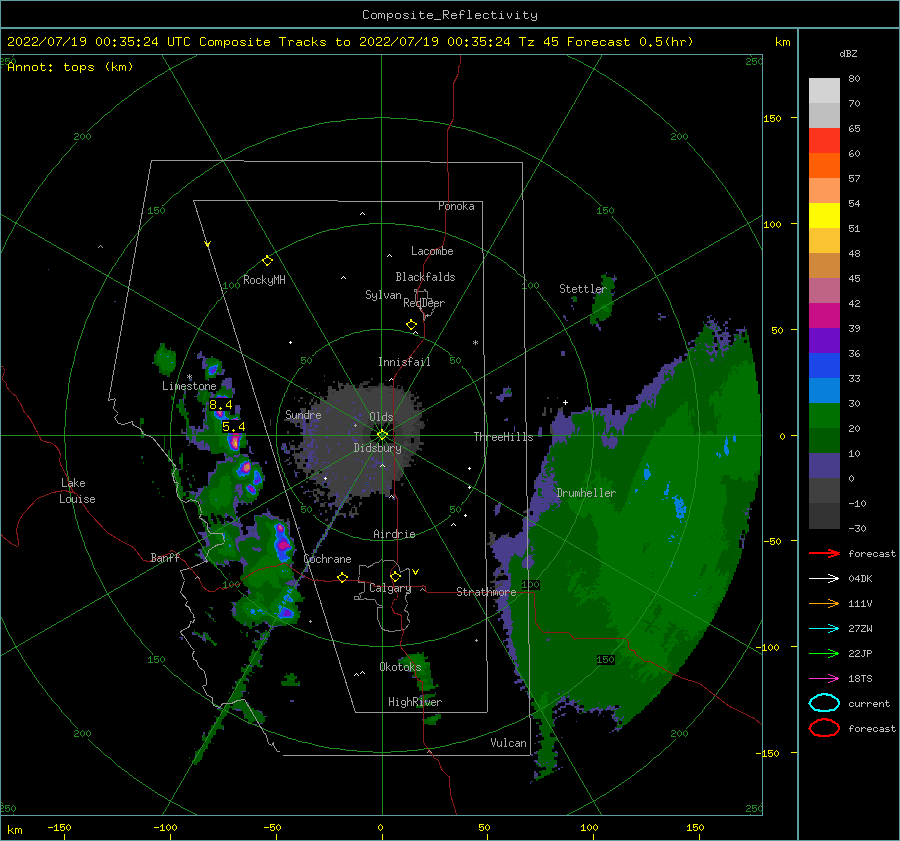This screenshot has height=841, width=900.
Task: Click the Blackfalds label
Action: 425,277
